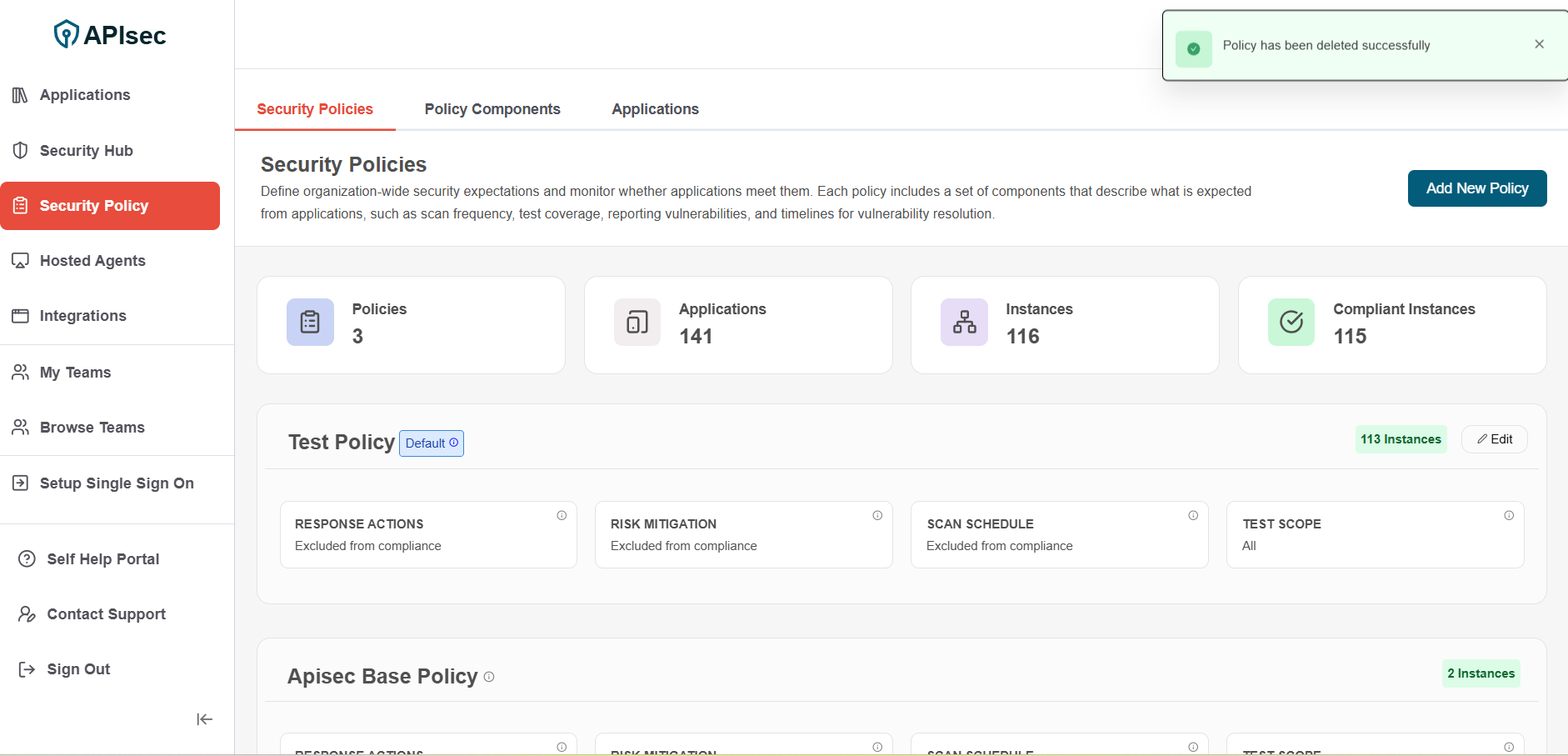Click the Policies clipboard icon

[310, 322]
